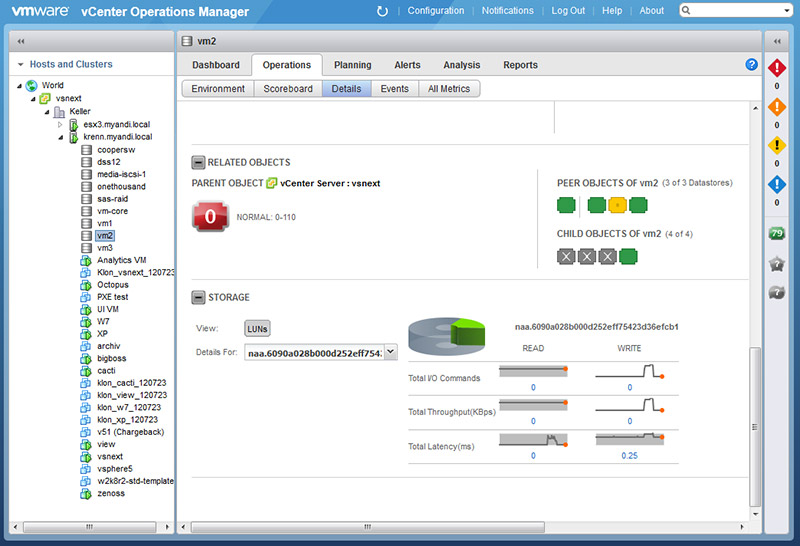Select media-iscsi-1 datastore in tree
The width and height of the screenshot is (800, 546).
[121, 175]
